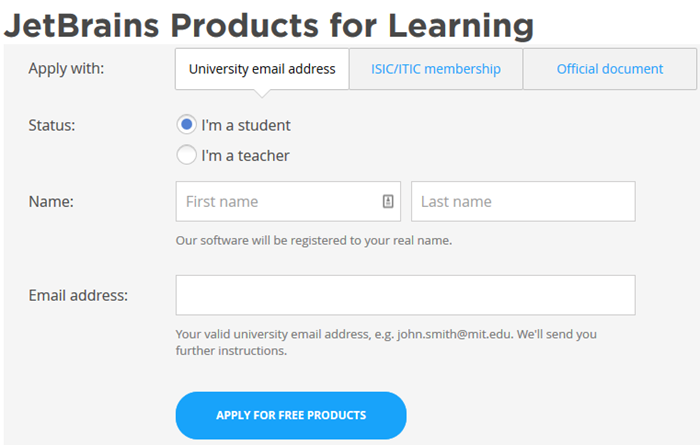Click the "Apply with:" label
Image resolution: width=700 pixels, height=445 pixels.
coord(66,69)
